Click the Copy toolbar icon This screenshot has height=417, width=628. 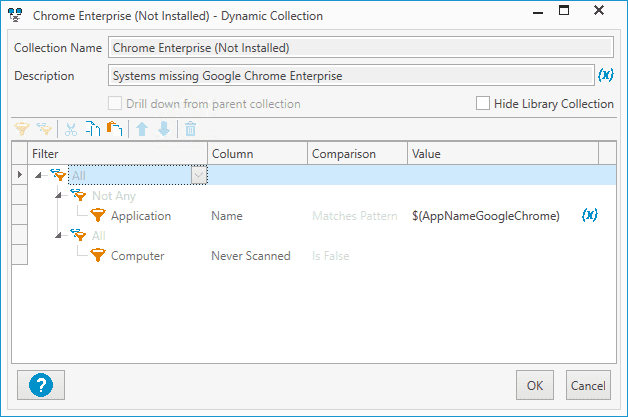93,129
